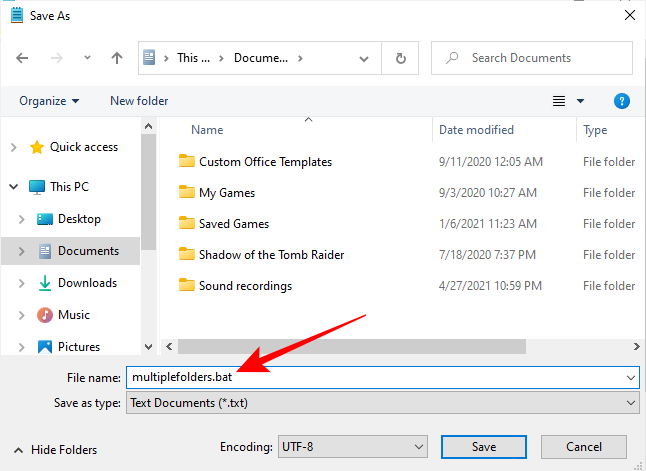
Task: Click New folder in the toolbar
Action: [x=139, y=101]
